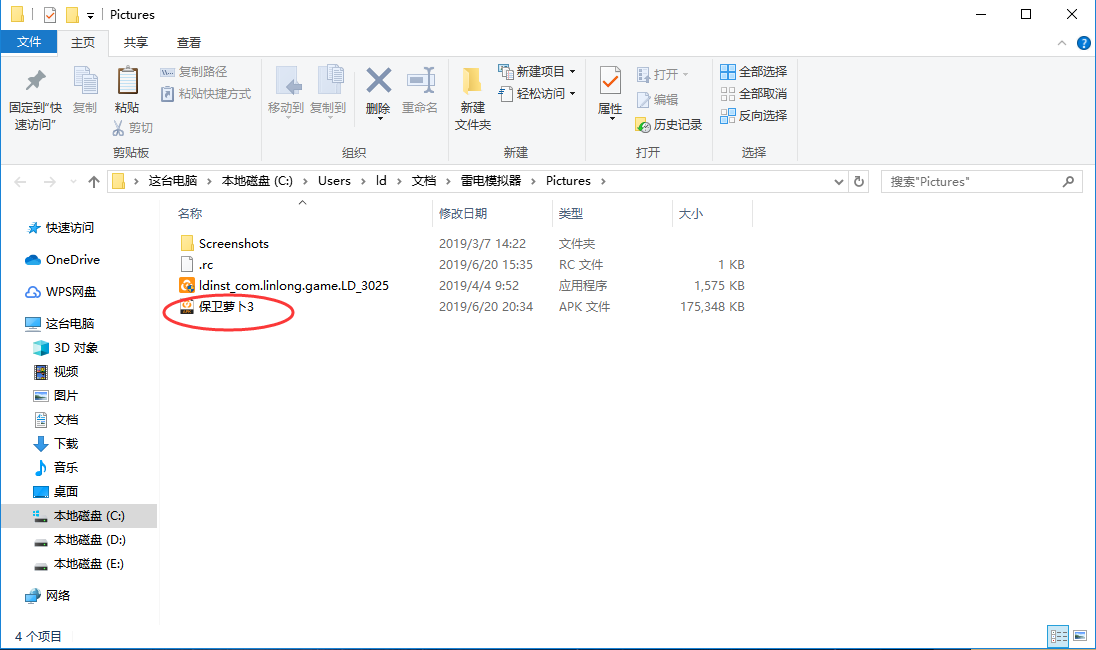
Task: Click the up arrow navigation button
Action: 94,181
